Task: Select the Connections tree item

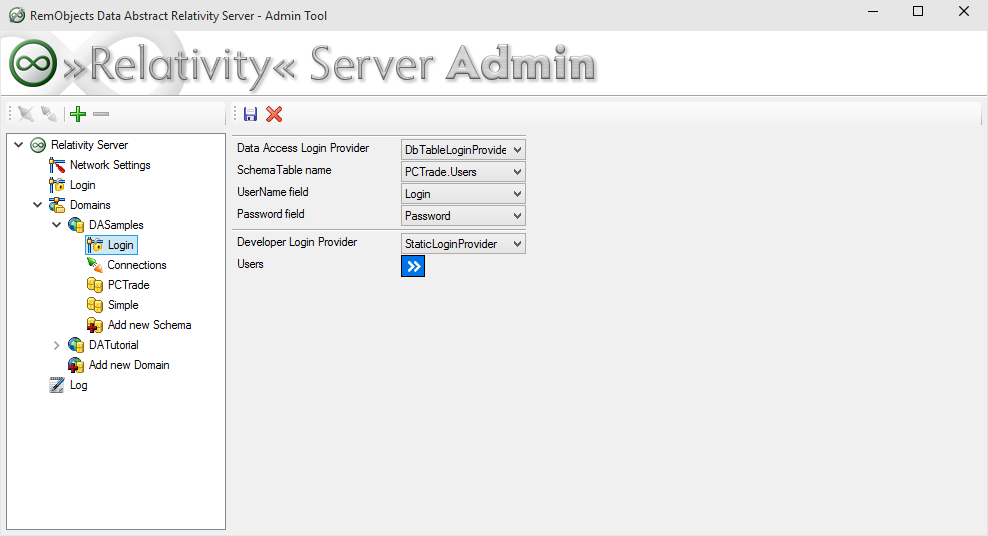Action: click(137, 265)
